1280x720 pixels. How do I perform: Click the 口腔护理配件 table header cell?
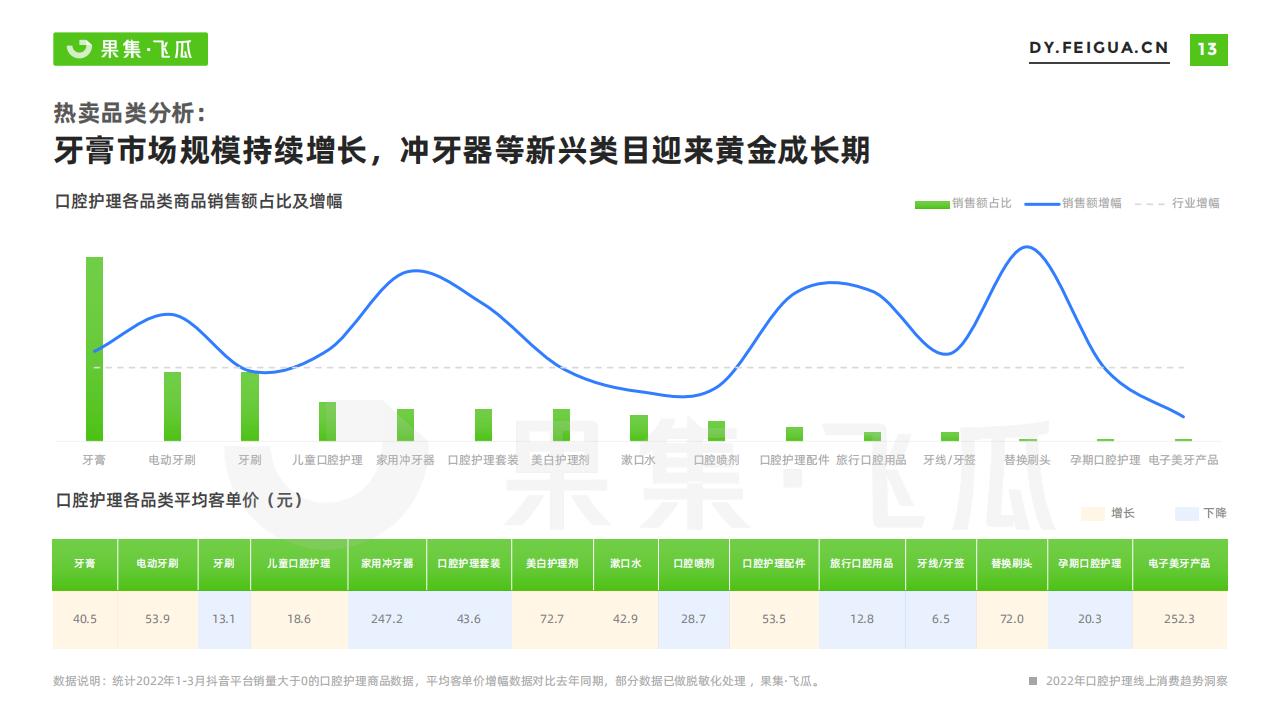coord(774,564)
